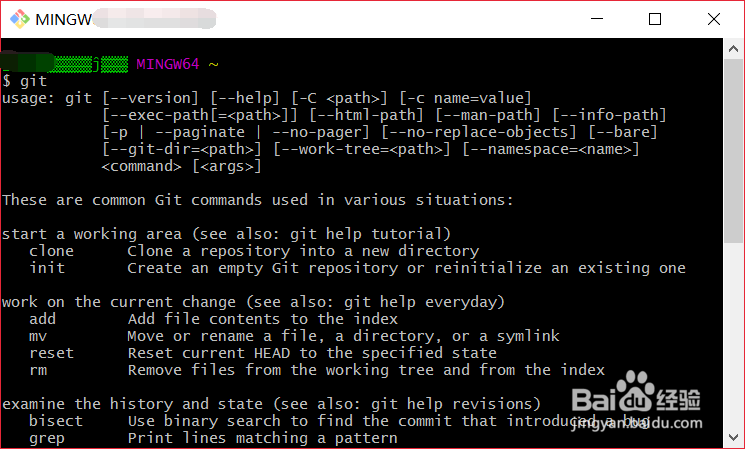The width and height of the screenshot is (745, 449).
Task: Click the 'reset' command name
Action: click(51, 353)
